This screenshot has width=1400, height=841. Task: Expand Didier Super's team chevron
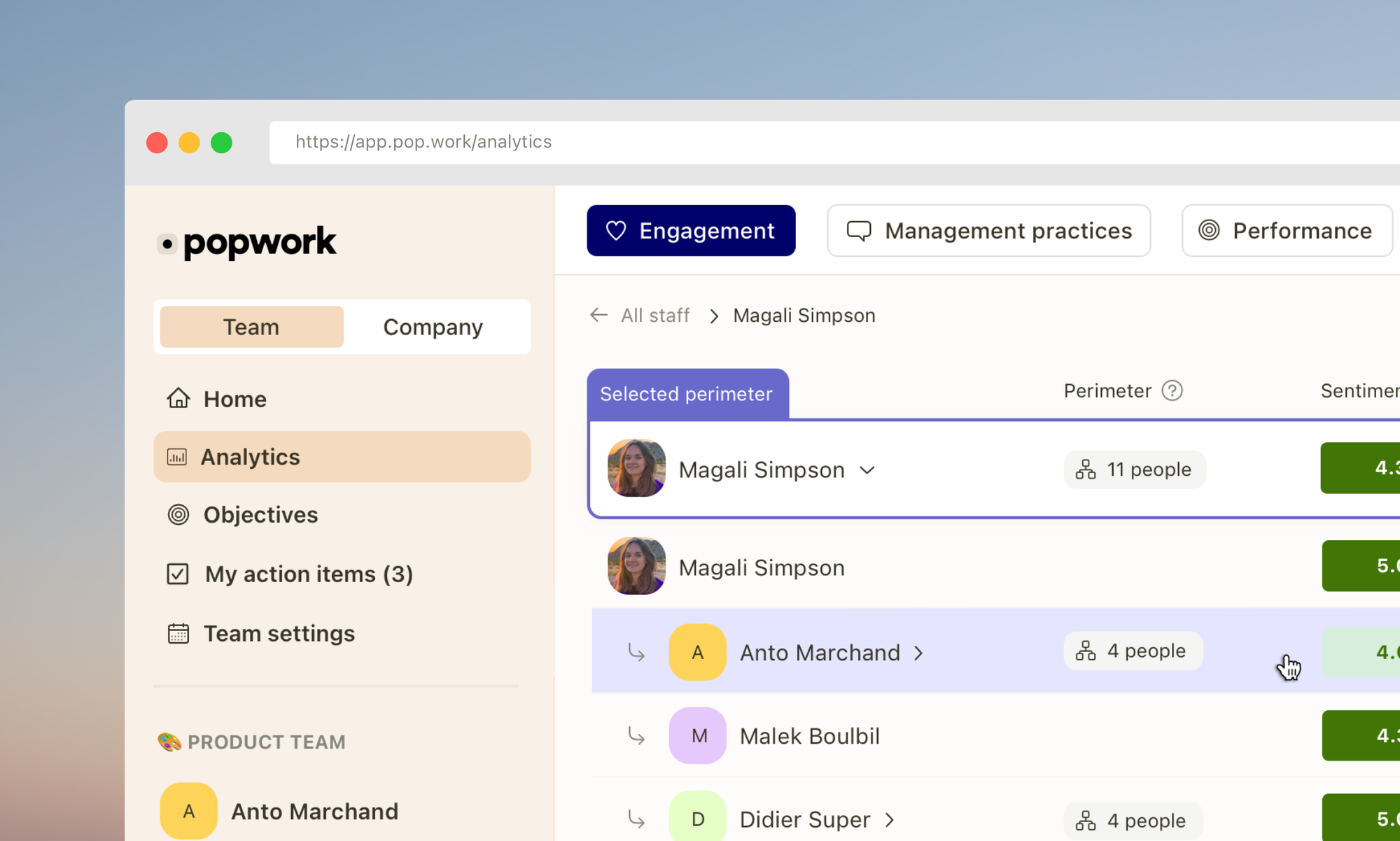coord(890,819)
